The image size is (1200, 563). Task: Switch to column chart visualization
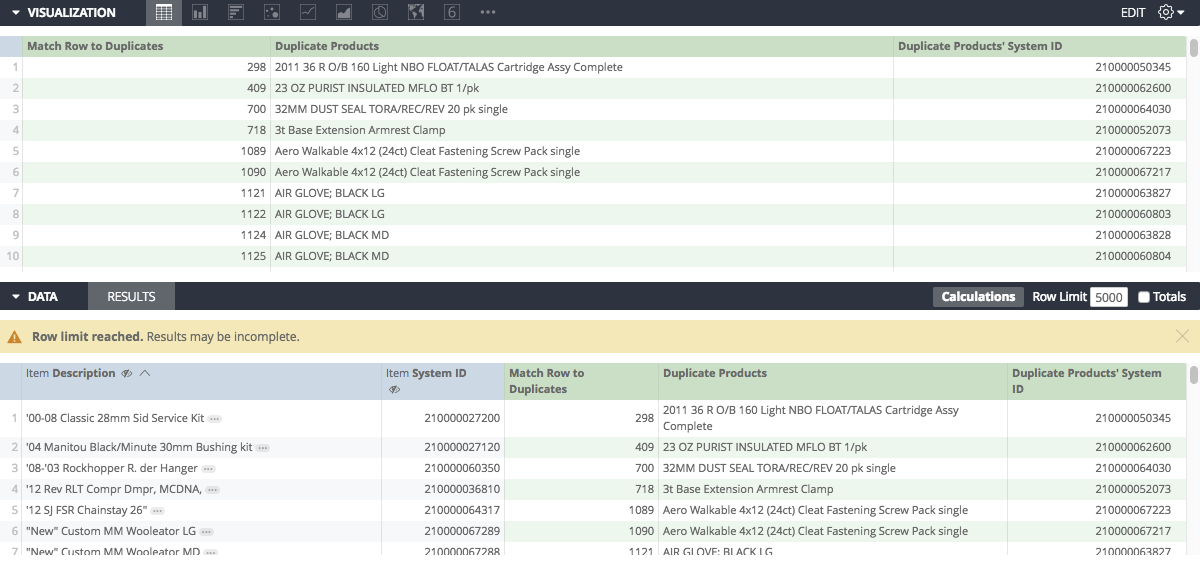[x=200, y=12]
